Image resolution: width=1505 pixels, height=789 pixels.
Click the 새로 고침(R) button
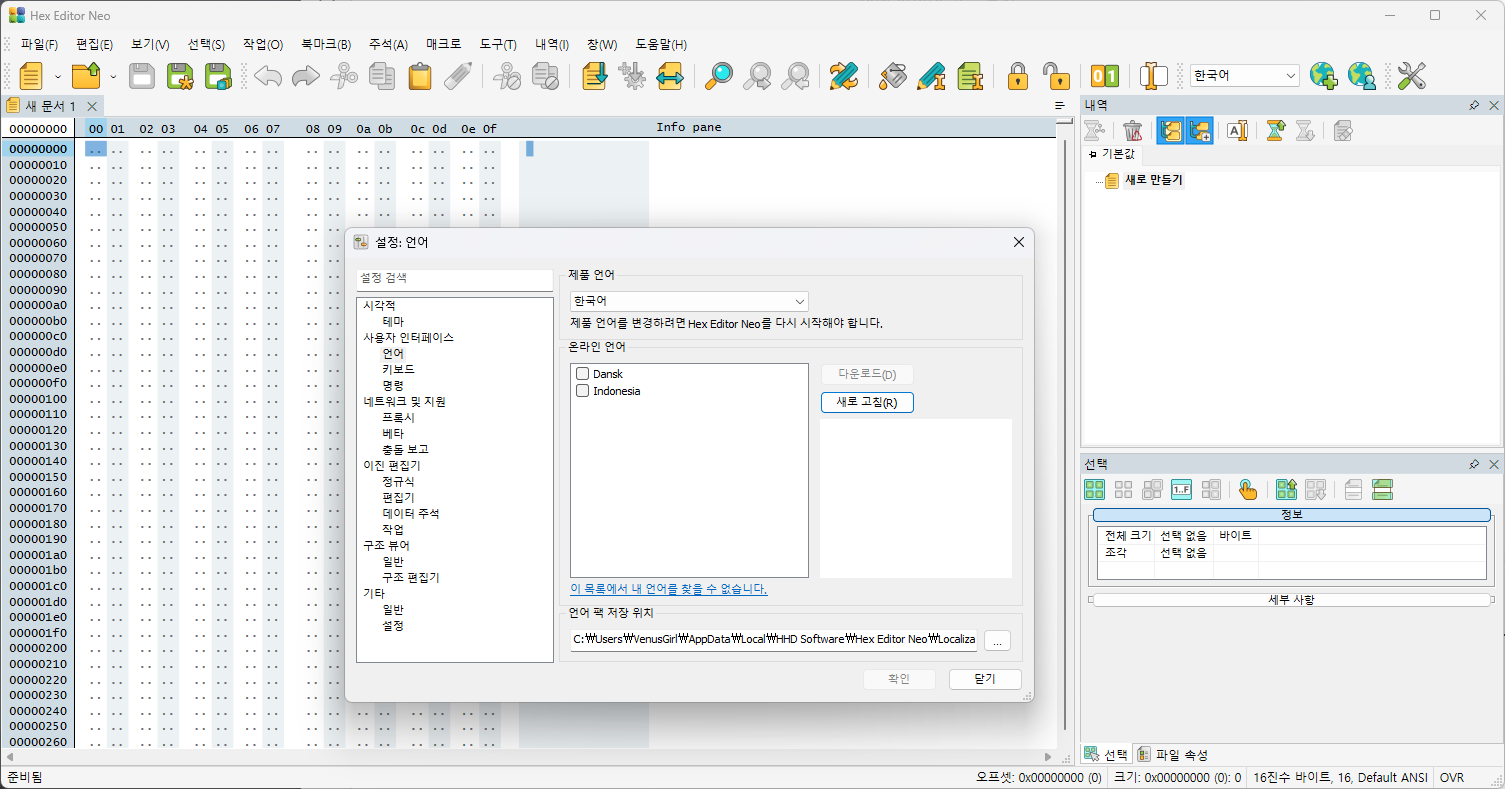coord(867,402)
